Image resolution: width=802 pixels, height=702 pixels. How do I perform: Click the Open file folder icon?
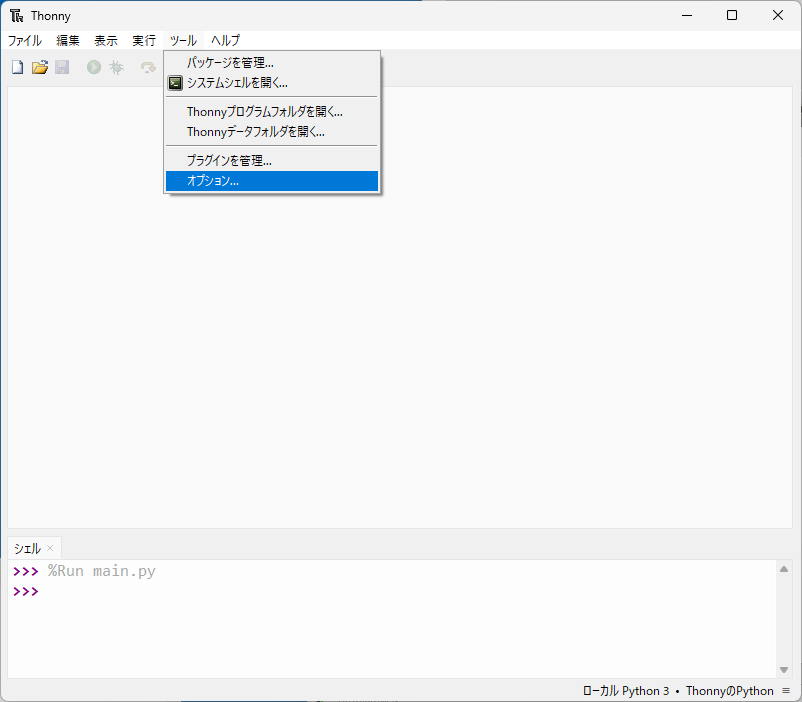[40, 67]
